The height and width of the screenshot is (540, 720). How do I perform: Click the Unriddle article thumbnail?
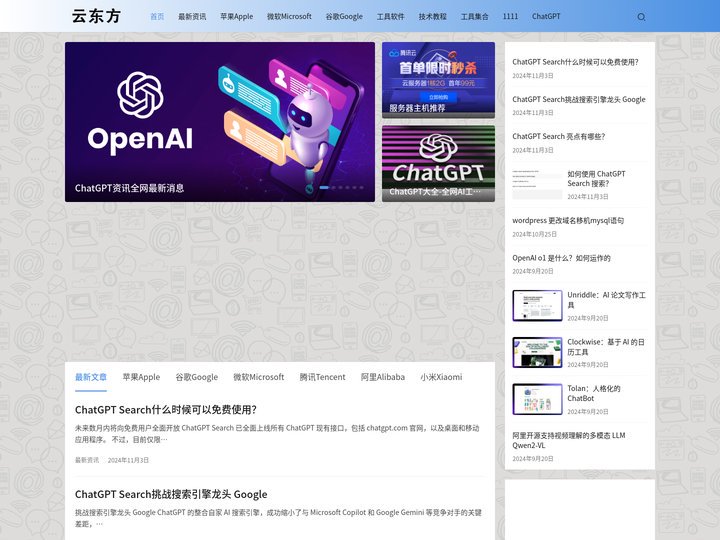537,305
